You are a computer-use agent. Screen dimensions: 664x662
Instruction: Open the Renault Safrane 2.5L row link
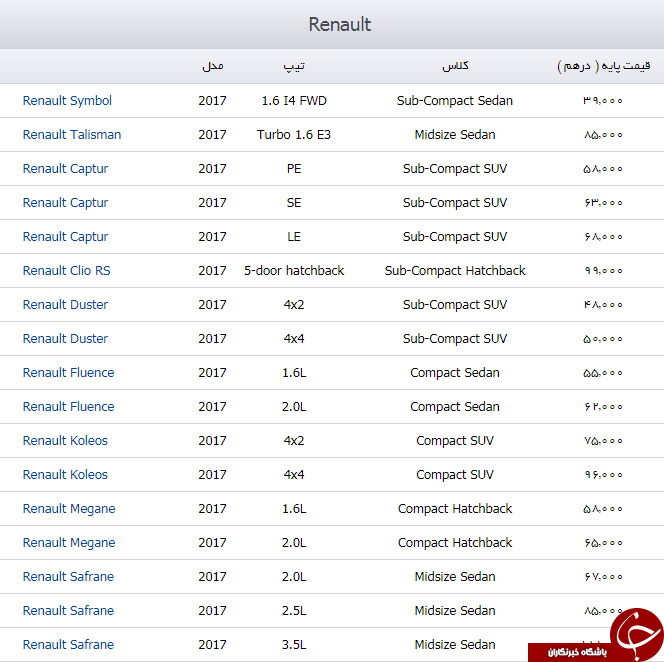[68, 610]
